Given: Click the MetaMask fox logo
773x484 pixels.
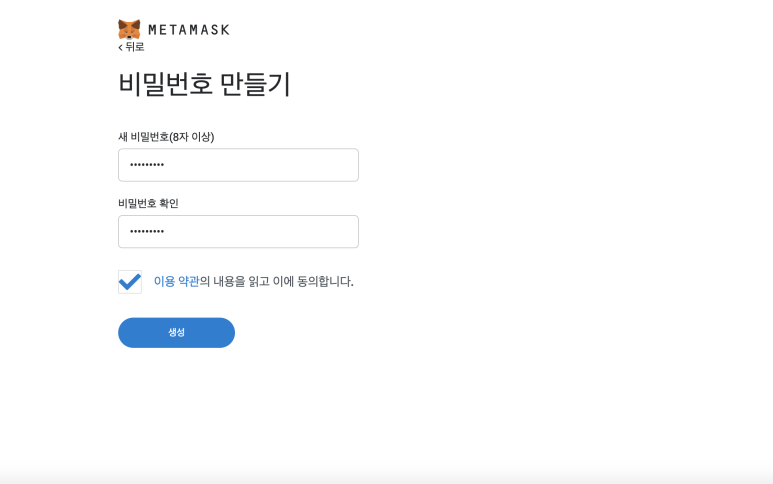Looking at the screenshot, I should [x=129, y=30].
